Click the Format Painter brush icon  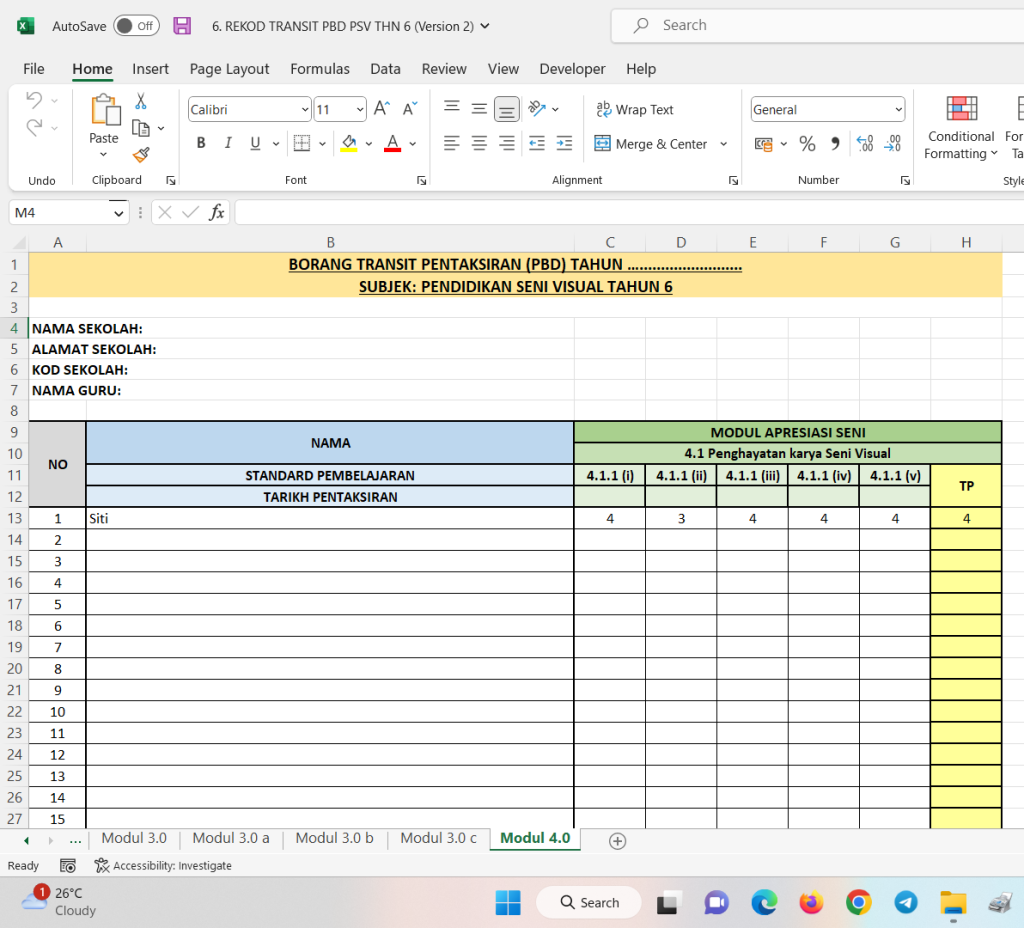tap(141, 155)
